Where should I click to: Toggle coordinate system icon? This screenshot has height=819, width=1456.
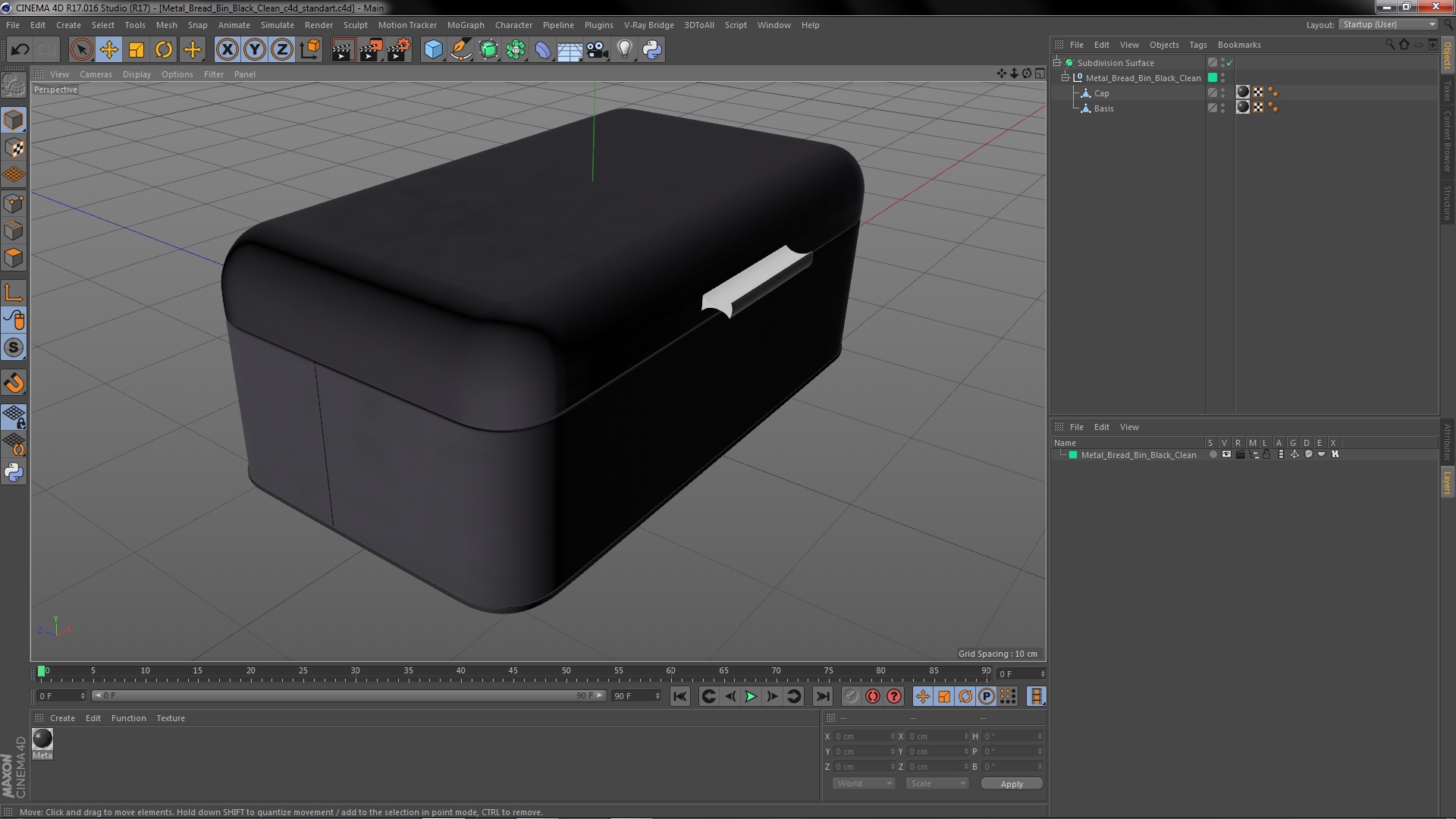pyautogui.click(x=310, y=50)
